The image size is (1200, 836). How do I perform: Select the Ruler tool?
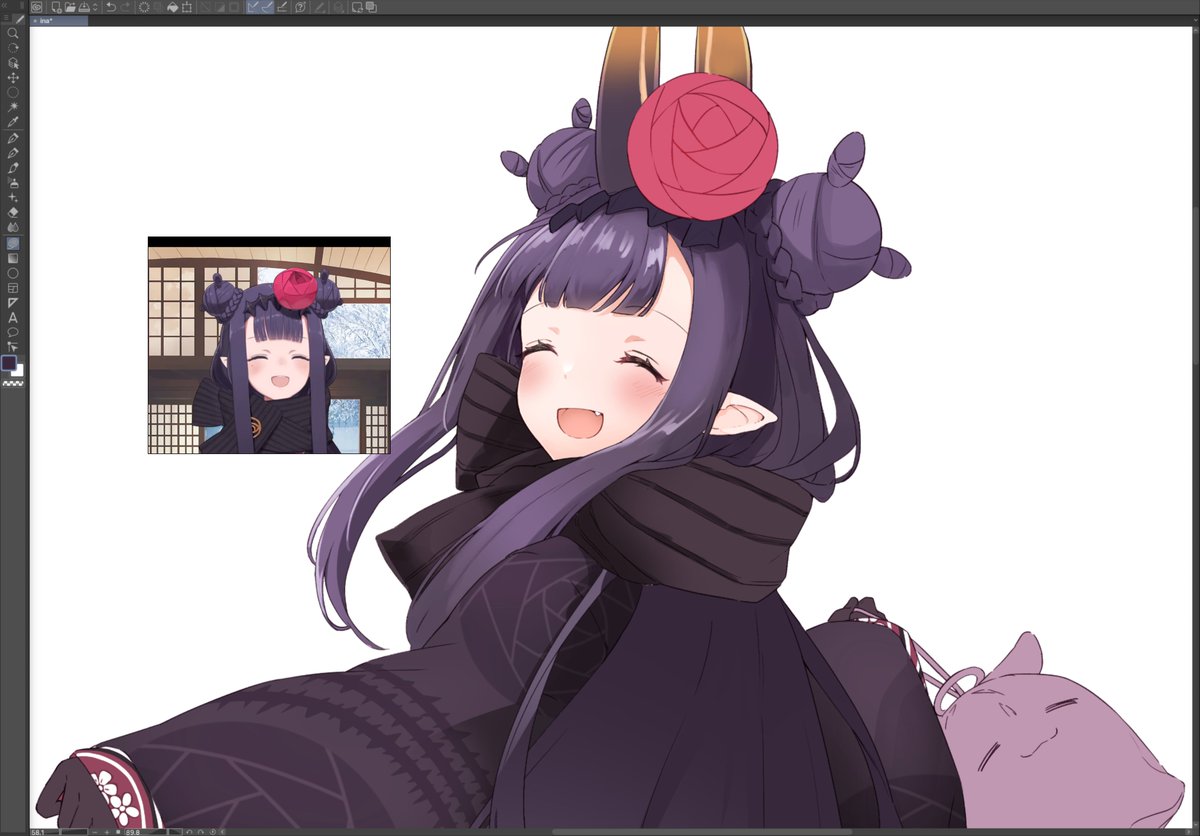click(x=13, y=302)
